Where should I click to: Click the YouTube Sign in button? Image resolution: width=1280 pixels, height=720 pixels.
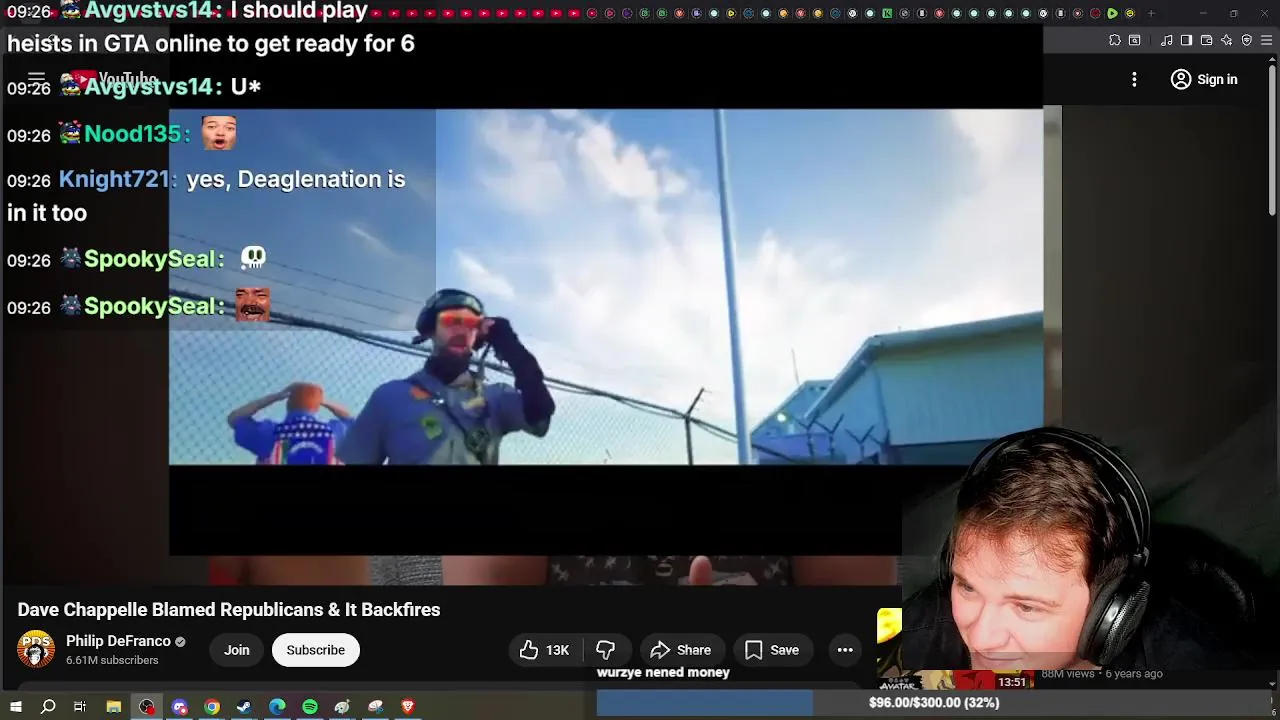(1205, 79)
